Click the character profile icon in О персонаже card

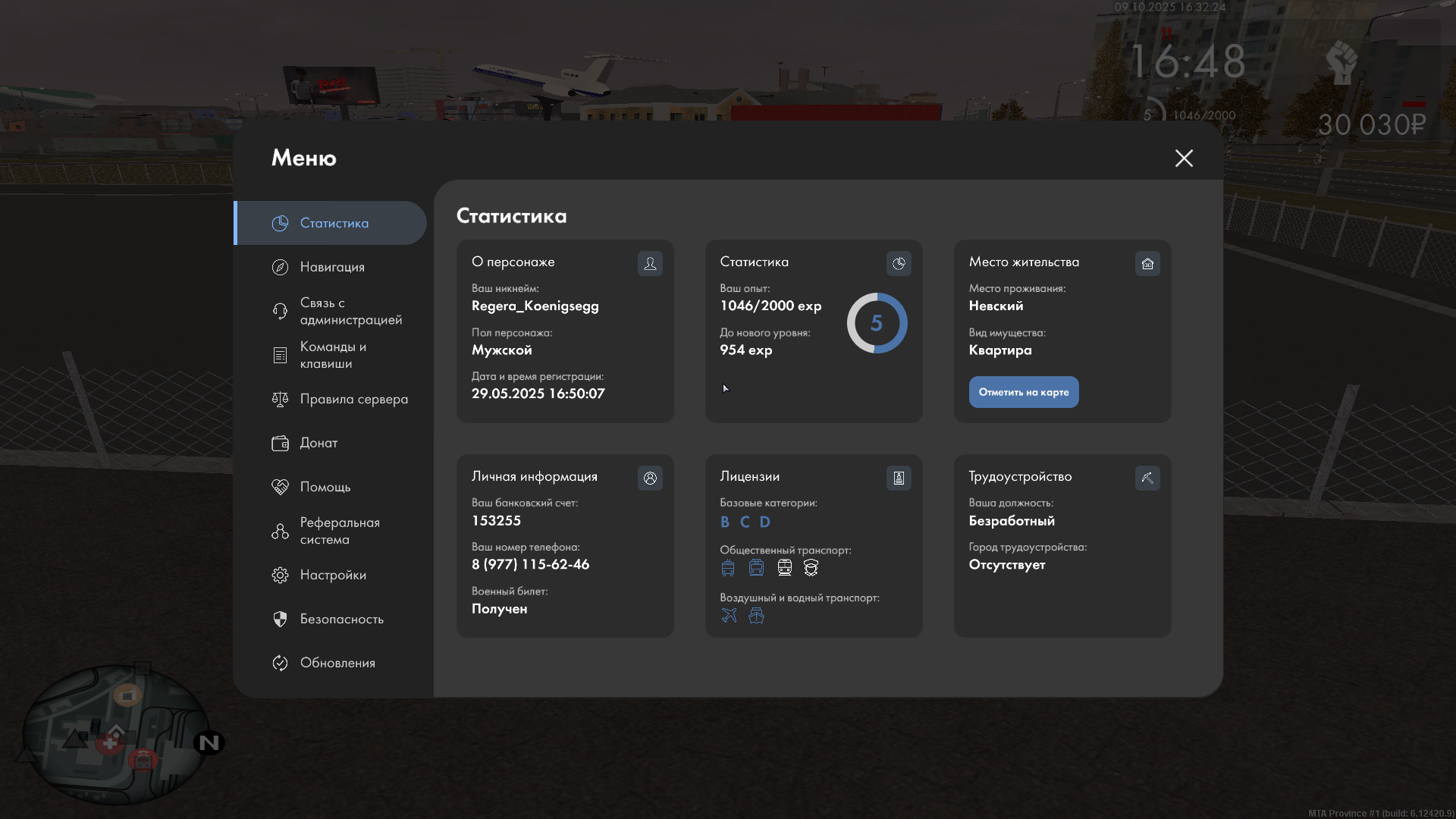pos(650,263)
